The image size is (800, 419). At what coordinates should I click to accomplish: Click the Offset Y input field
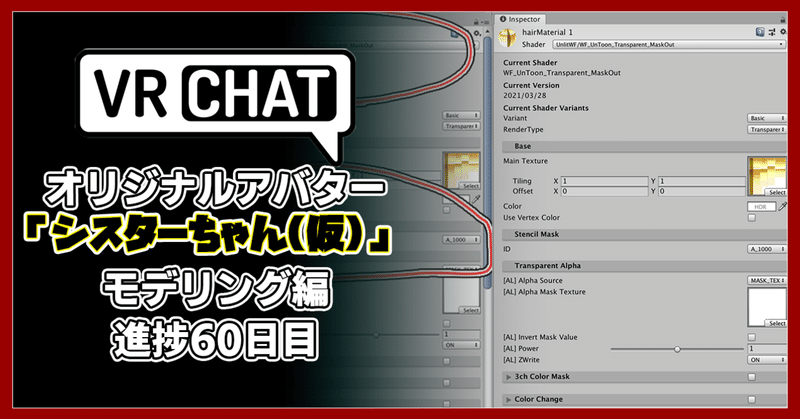[x=702, y=191]
